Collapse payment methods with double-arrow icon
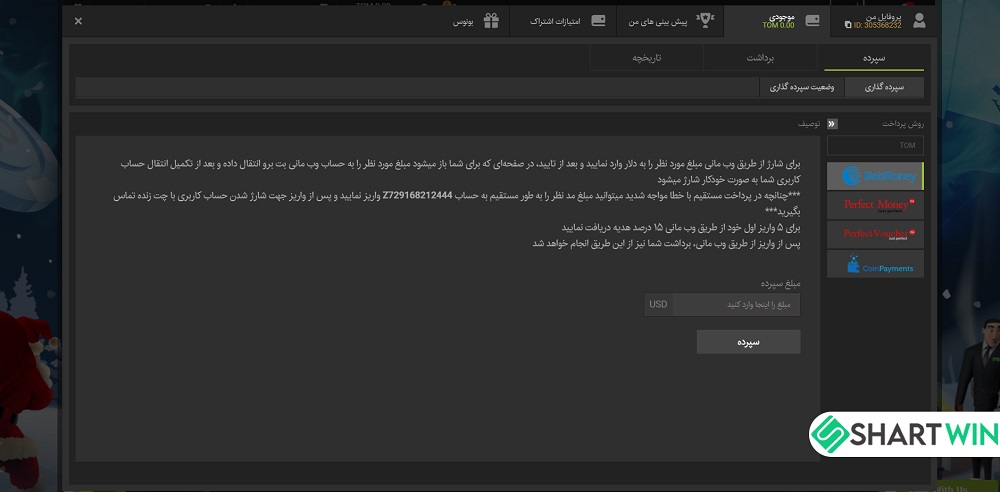 coord(832,124)
